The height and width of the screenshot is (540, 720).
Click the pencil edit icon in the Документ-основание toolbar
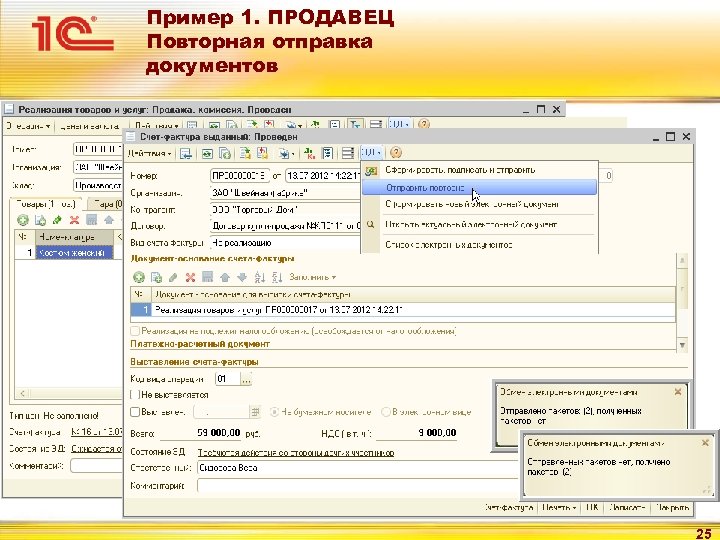coord(173,277)
